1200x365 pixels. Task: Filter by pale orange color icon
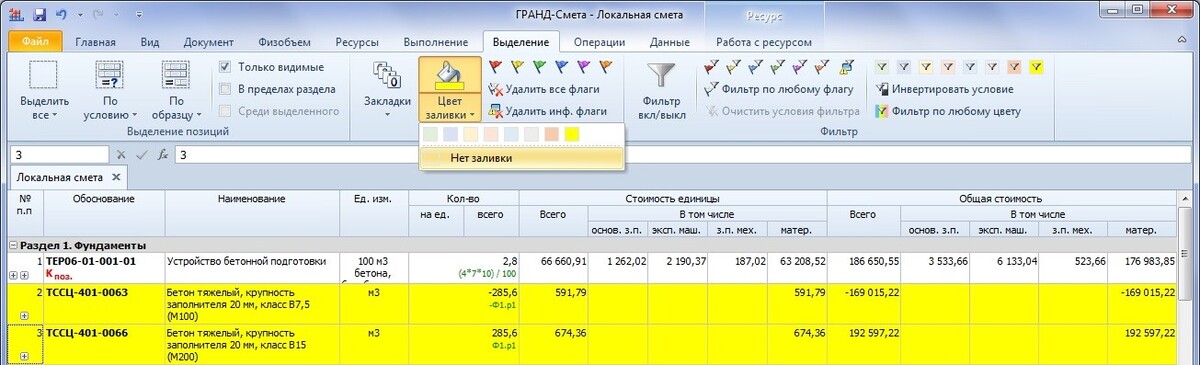pyautogui.click(x=926, y=67)
